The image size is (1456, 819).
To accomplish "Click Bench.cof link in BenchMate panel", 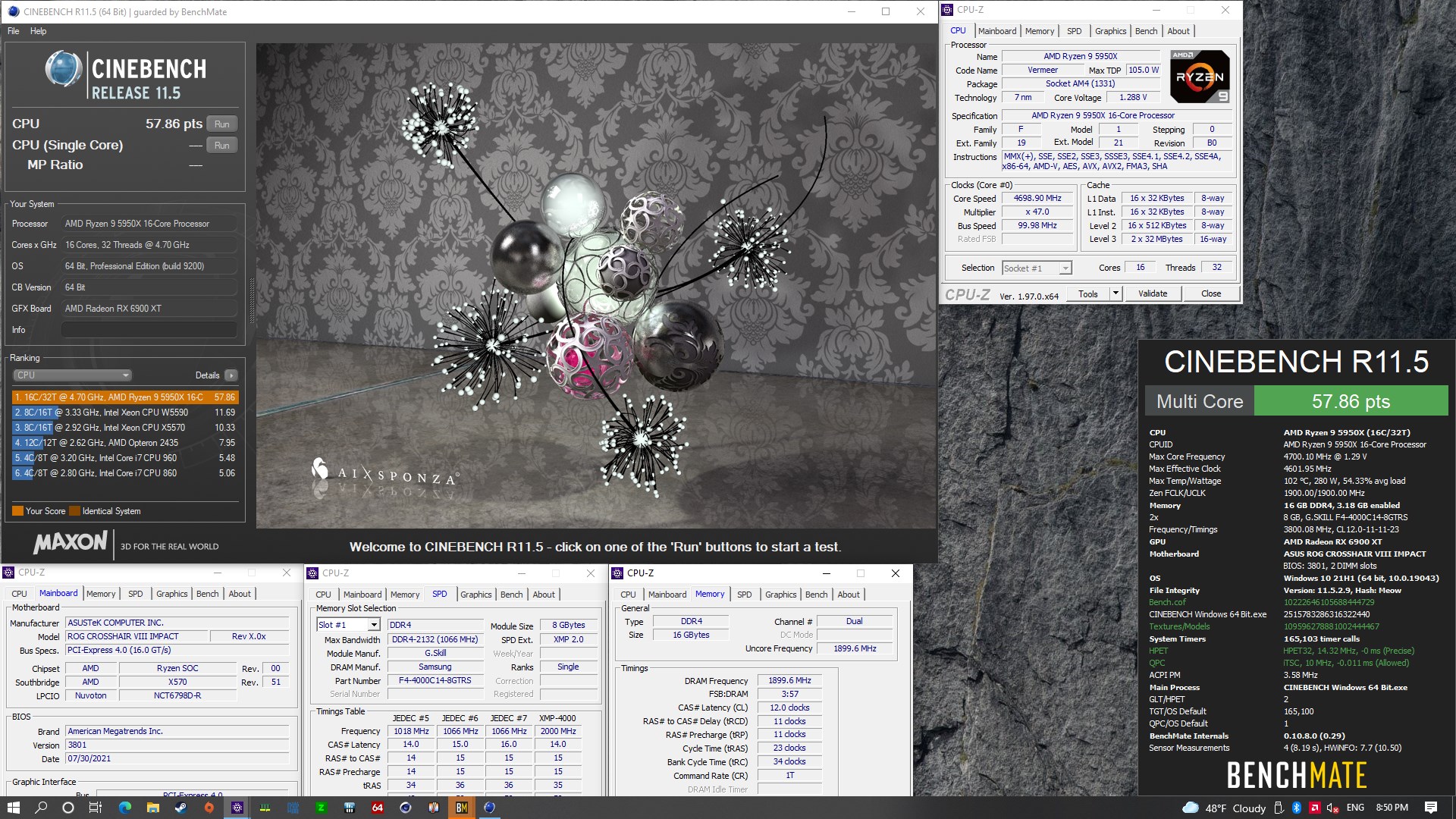I will (x=1167, y=602).
